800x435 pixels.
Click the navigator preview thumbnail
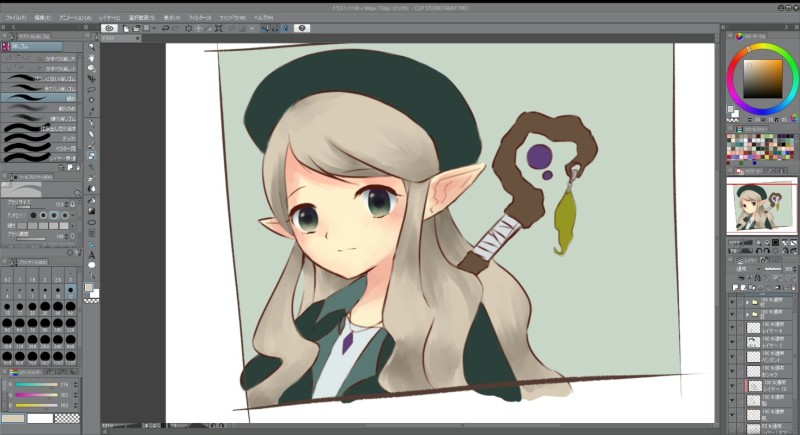pos(762,206)
